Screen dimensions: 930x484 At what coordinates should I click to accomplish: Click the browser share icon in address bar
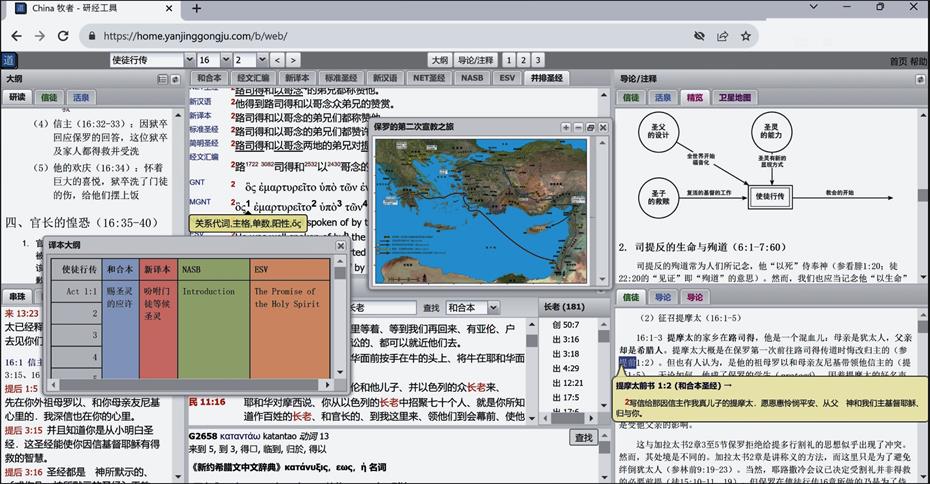(x=722, y=36)
